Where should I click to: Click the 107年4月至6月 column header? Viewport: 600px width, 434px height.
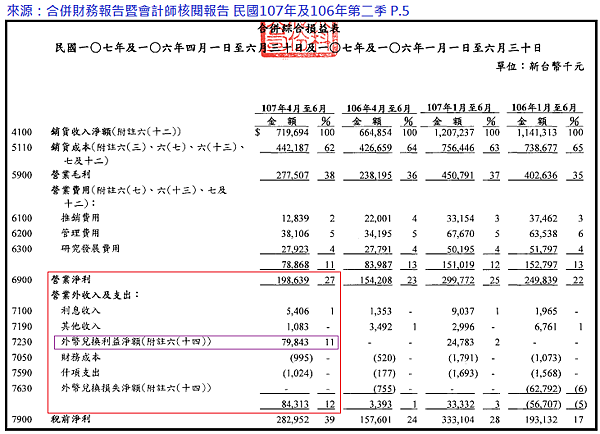(294, 108)
